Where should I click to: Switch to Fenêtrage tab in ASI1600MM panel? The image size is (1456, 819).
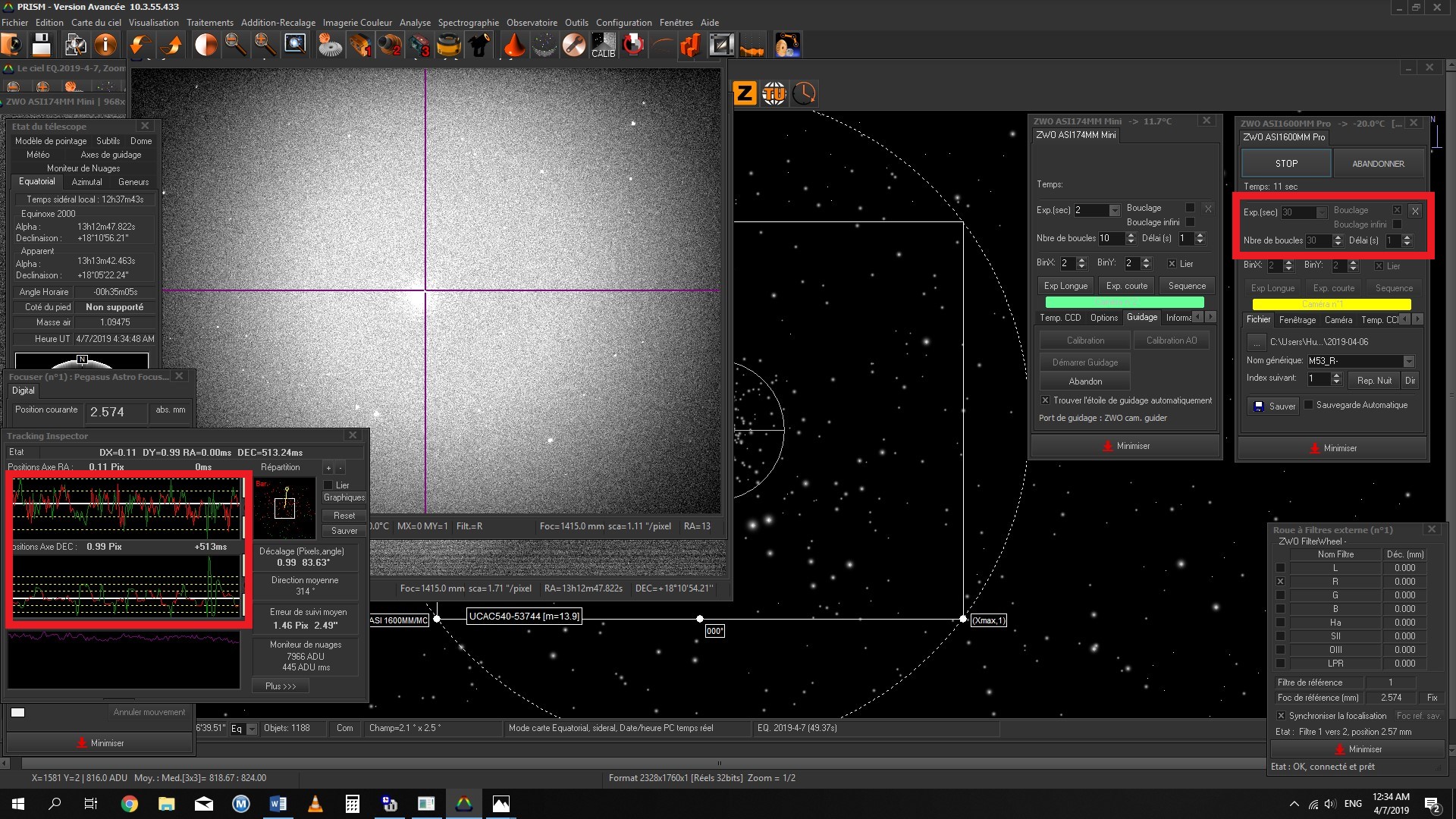pyautogui.click(x=1298, y=320)
